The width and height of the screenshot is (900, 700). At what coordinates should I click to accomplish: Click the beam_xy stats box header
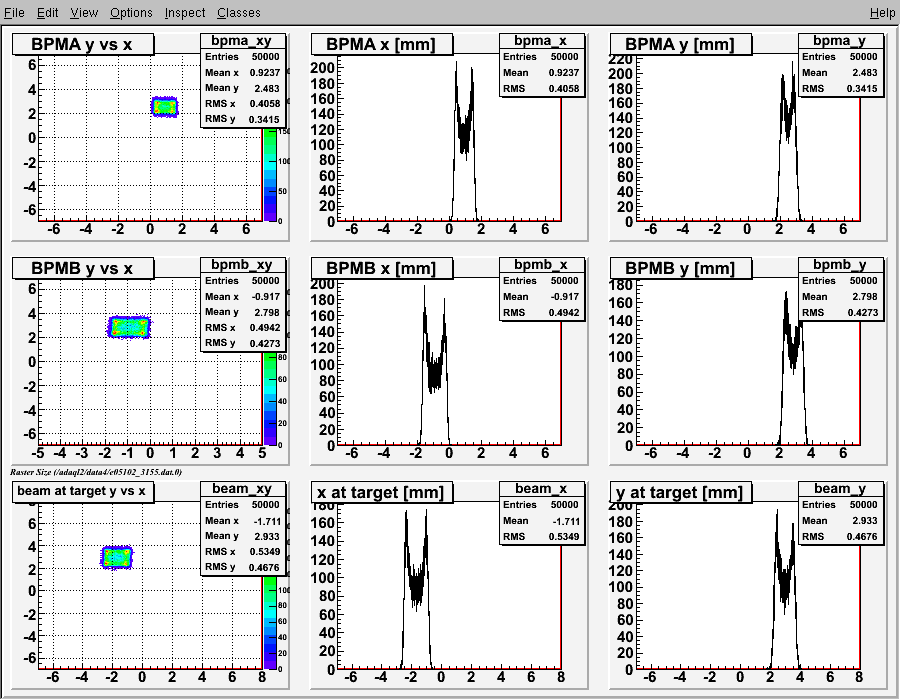(x=242, y=488)
